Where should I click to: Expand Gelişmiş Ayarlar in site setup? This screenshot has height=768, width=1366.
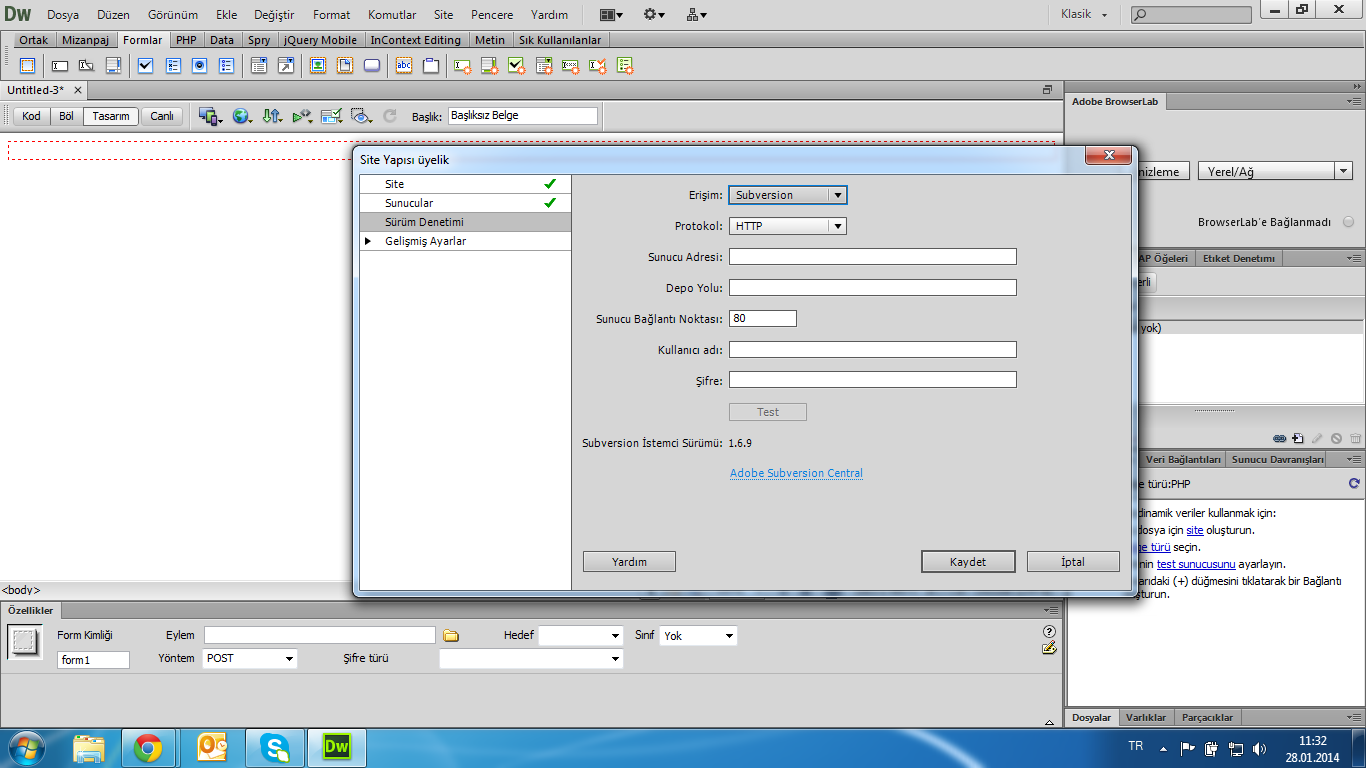[367, 241]
